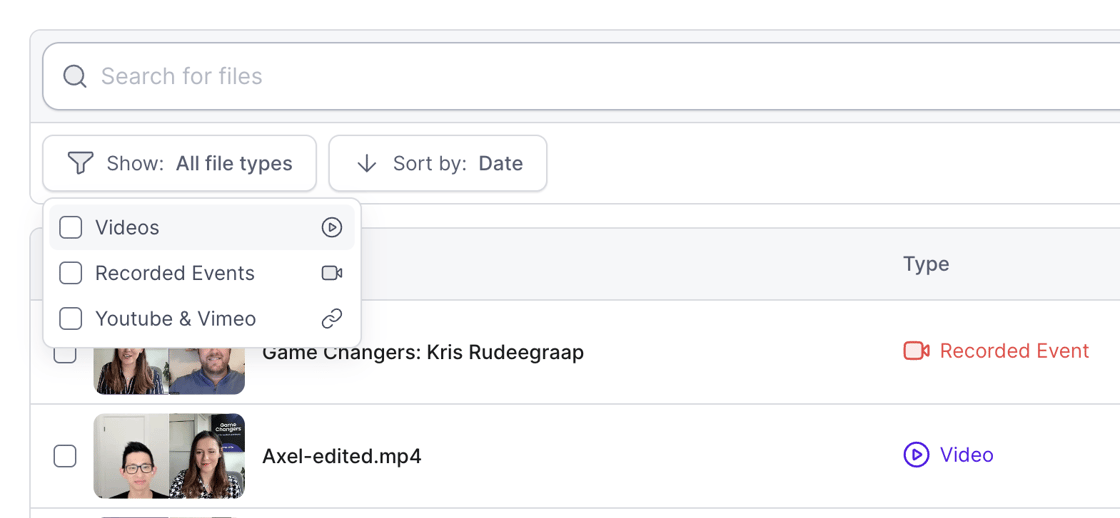Click the Axel-edited.mp4 video thumbnail
Viewport: 1120px width, 518px height.
tap(169, 456)
